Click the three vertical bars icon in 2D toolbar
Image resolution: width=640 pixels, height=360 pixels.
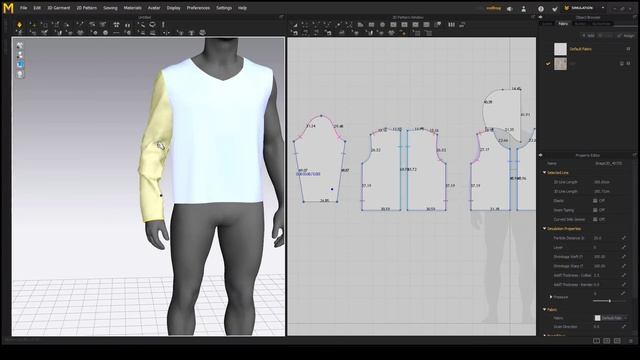pos(451,25)
